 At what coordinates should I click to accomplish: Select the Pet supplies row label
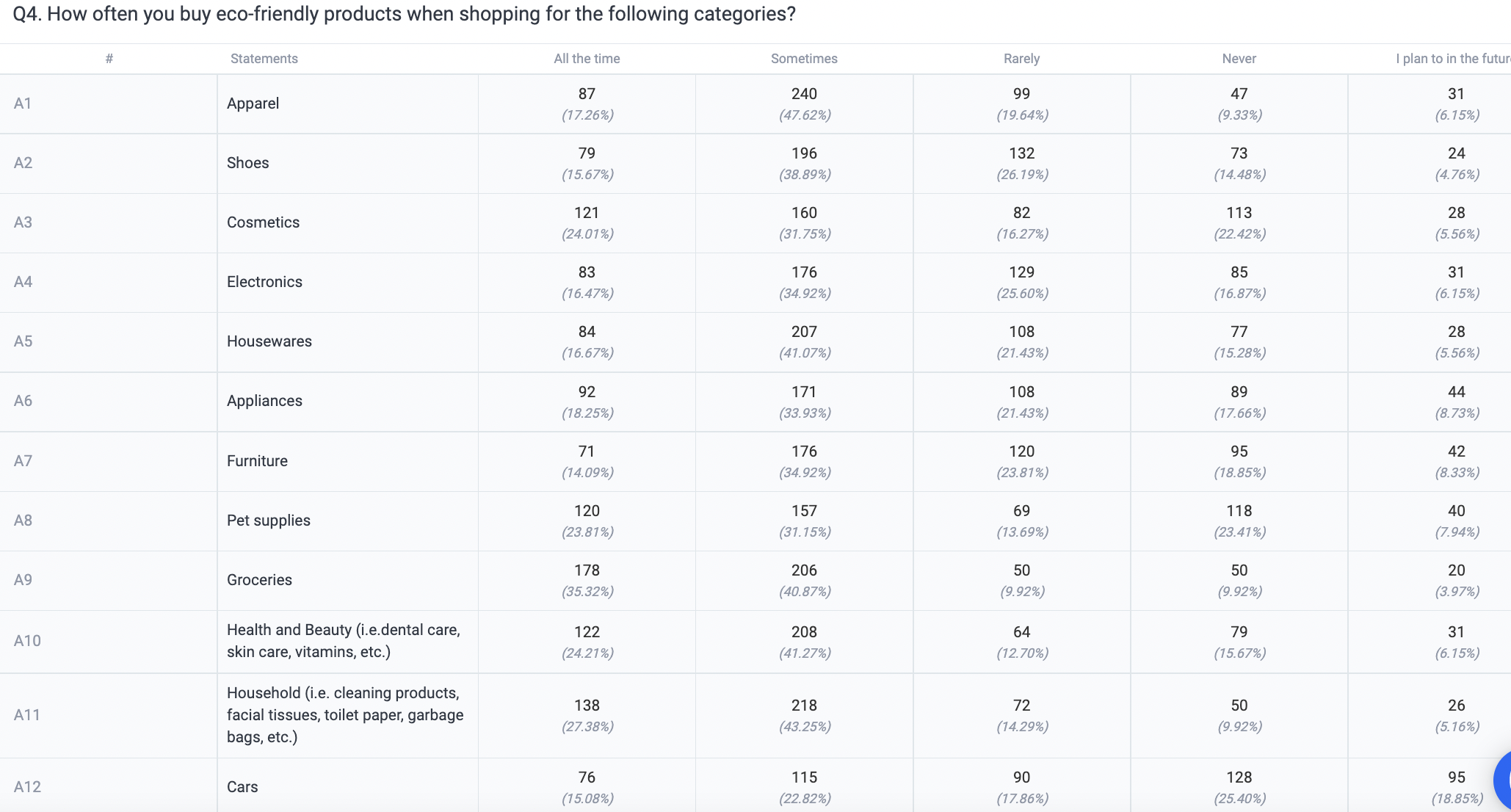(269, 521)
